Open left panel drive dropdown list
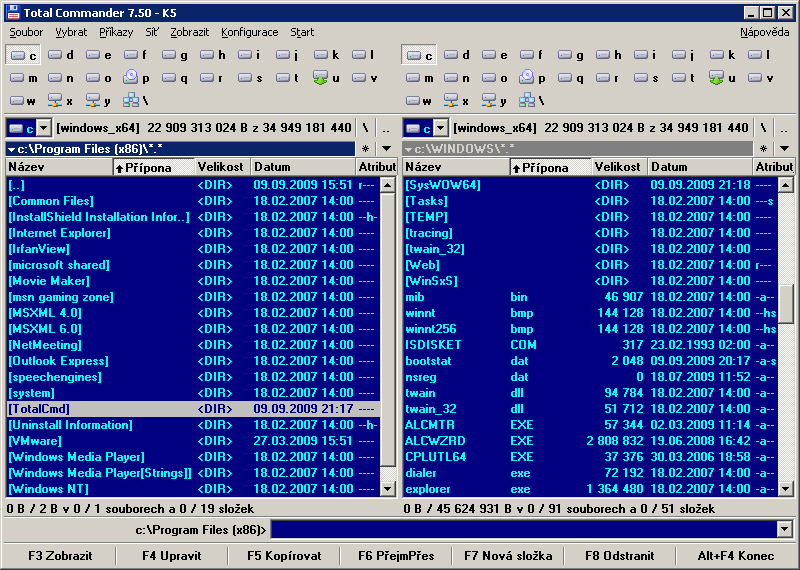The width and height of the screenshot is (800, 570). (44, 128)
